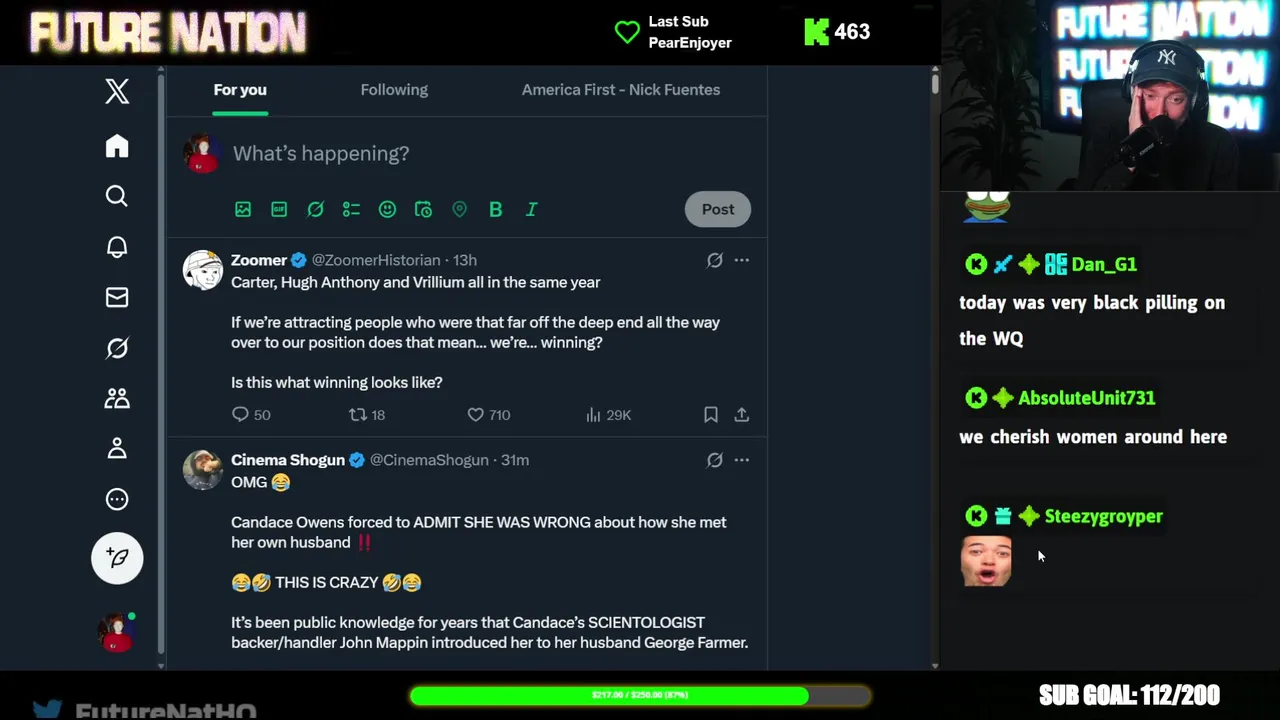Insert an emoji into the post composer
Viewport: 1280px width, 720px height.
point(387,209)
